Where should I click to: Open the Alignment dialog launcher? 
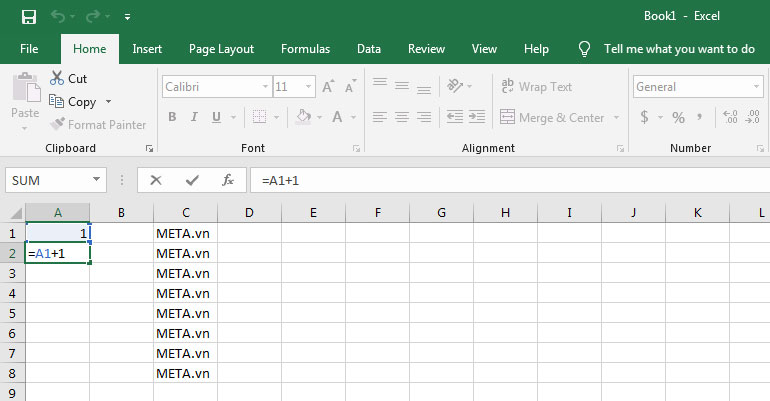coord(621,148)
